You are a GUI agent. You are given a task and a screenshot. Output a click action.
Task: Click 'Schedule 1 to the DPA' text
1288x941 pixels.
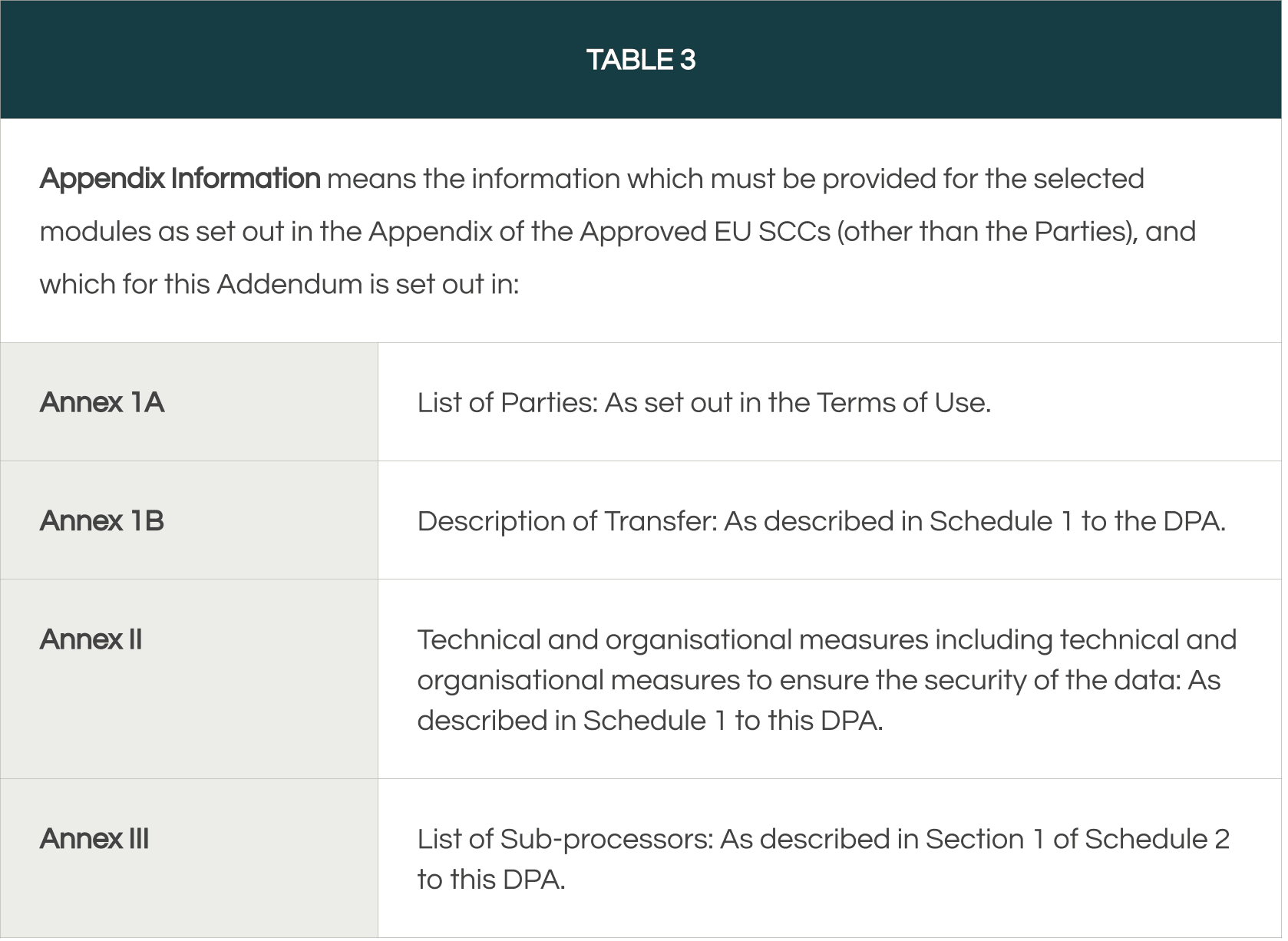point(1078,523)
